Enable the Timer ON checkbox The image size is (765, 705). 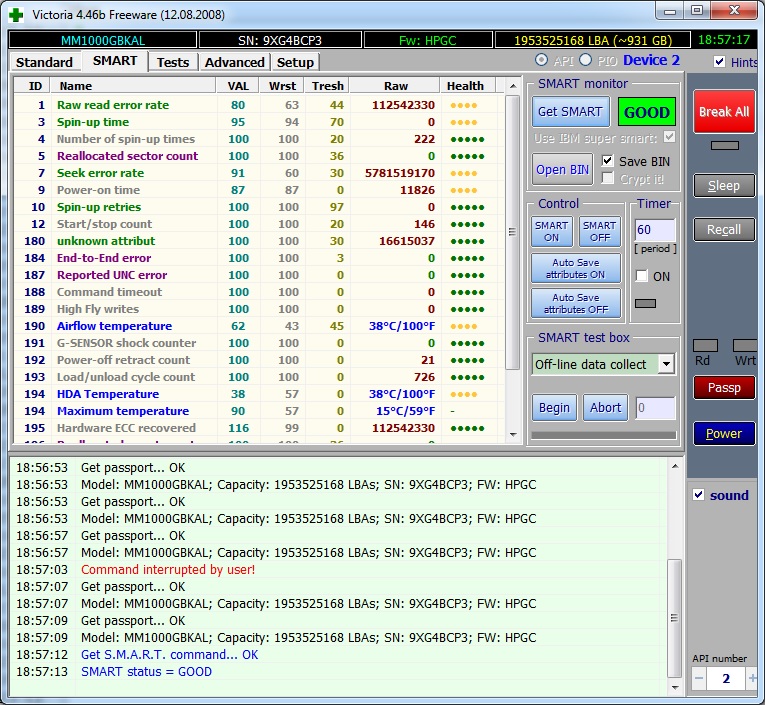(642, 276)
